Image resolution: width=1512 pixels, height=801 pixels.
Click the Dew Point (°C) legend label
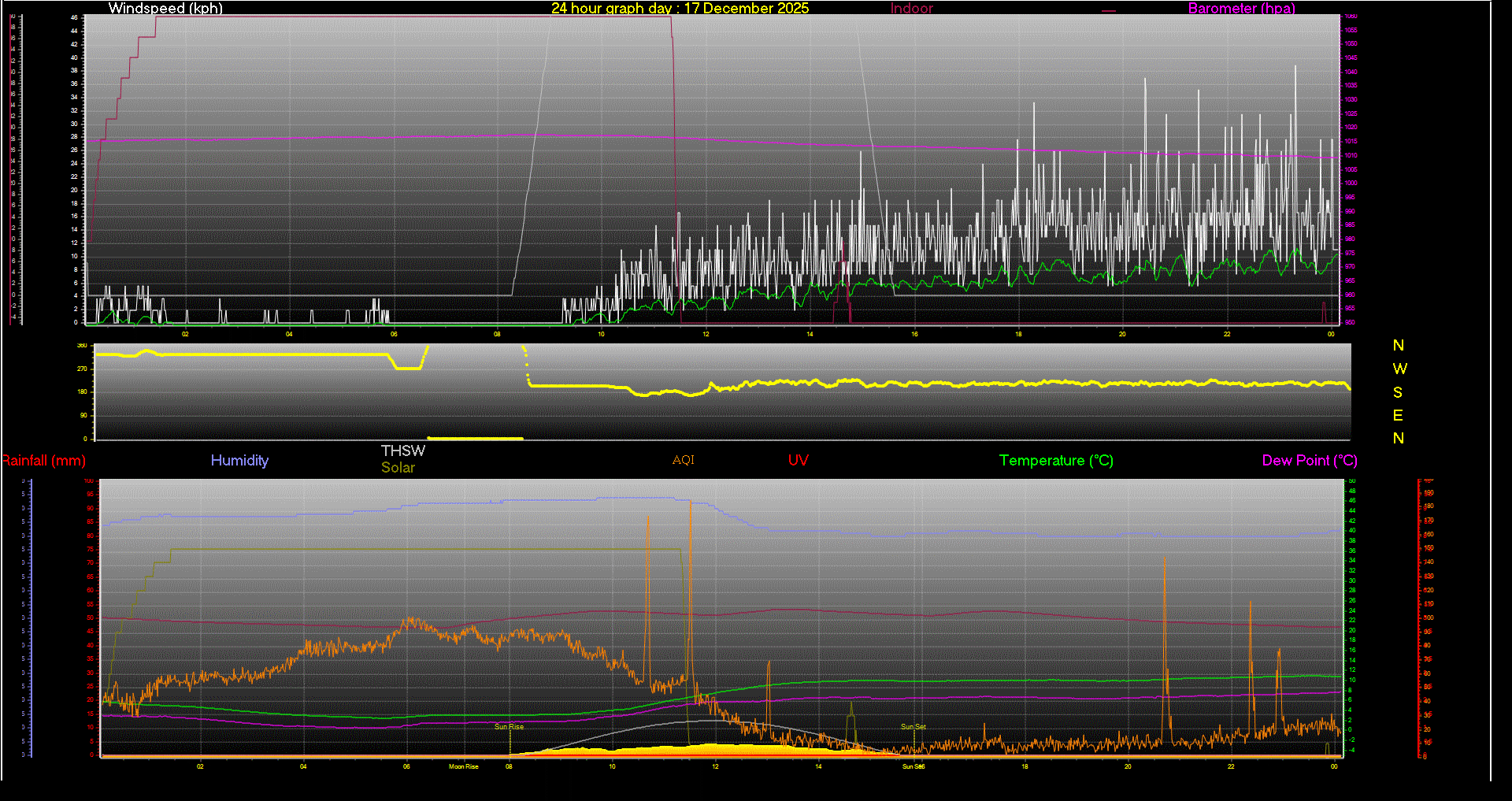pyautogui.click(x=1309, y=461)
